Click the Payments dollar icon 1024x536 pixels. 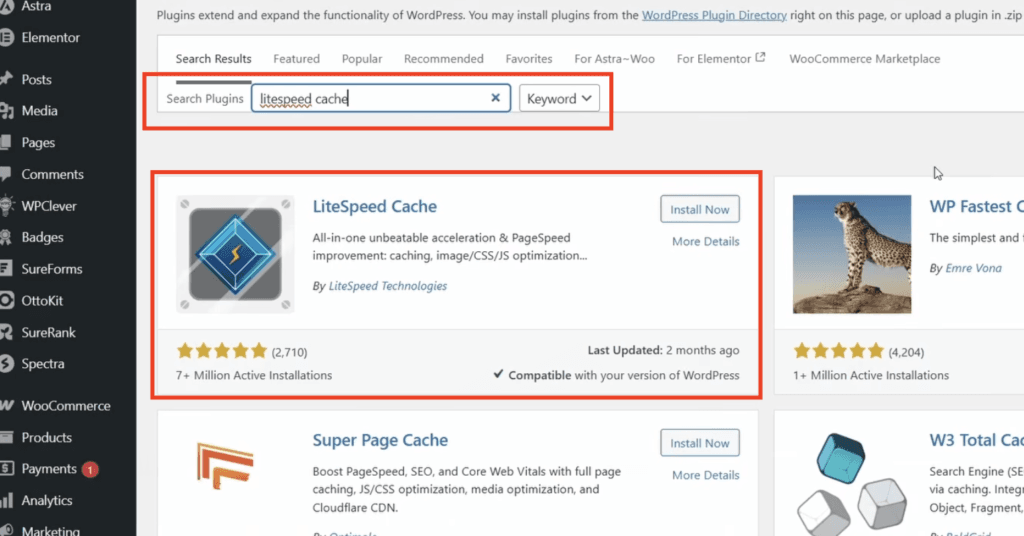click(x=6, y=469)
